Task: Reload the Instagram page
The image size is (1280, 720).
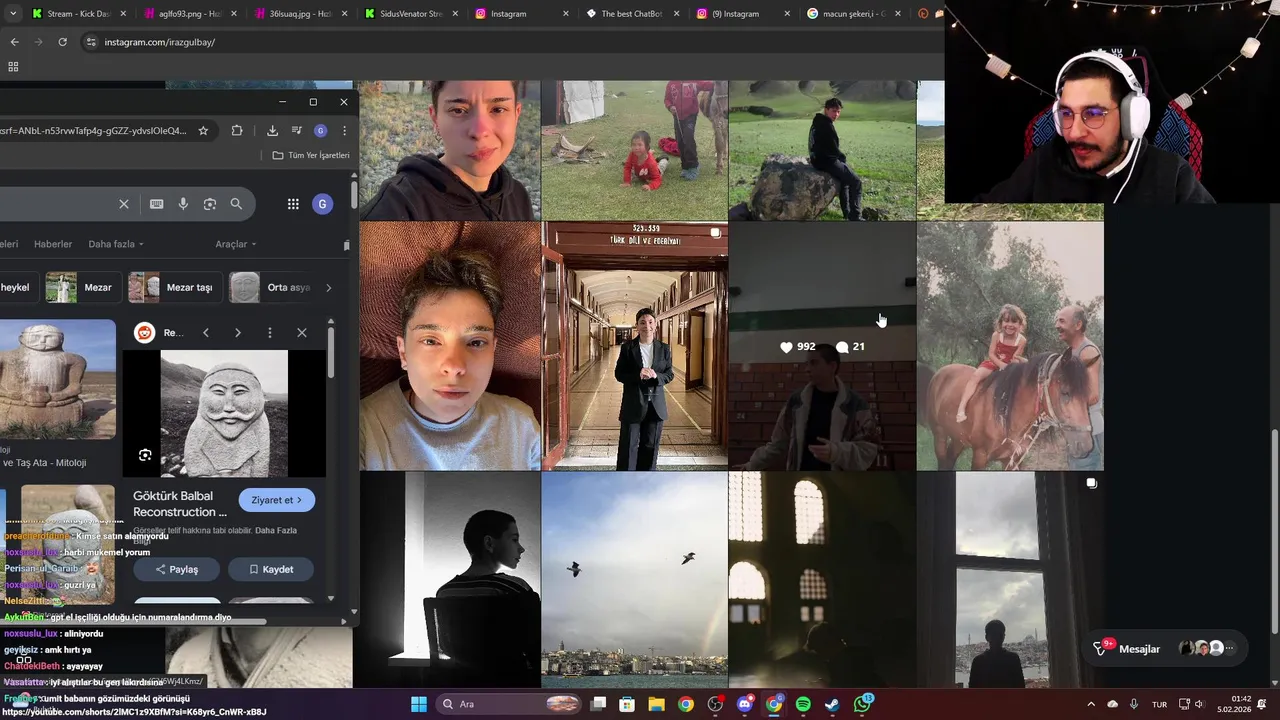Action: click(x=62, y=42)
